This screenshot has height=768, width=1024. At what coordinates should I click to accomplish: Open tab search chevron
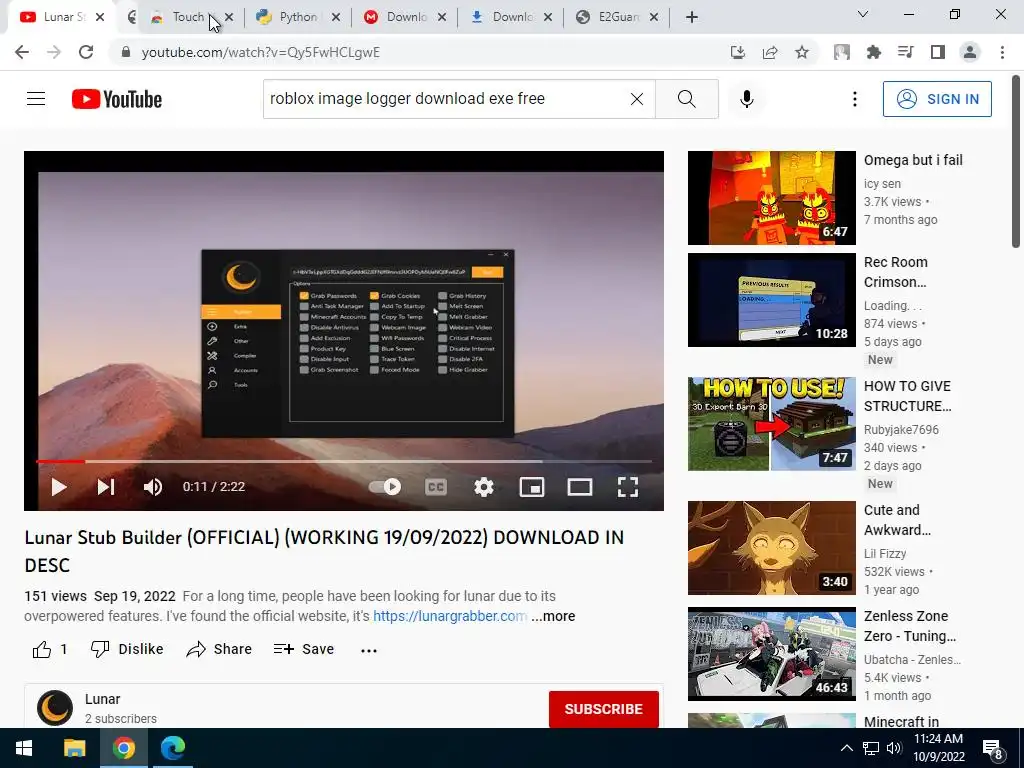[x=863, y=14]
